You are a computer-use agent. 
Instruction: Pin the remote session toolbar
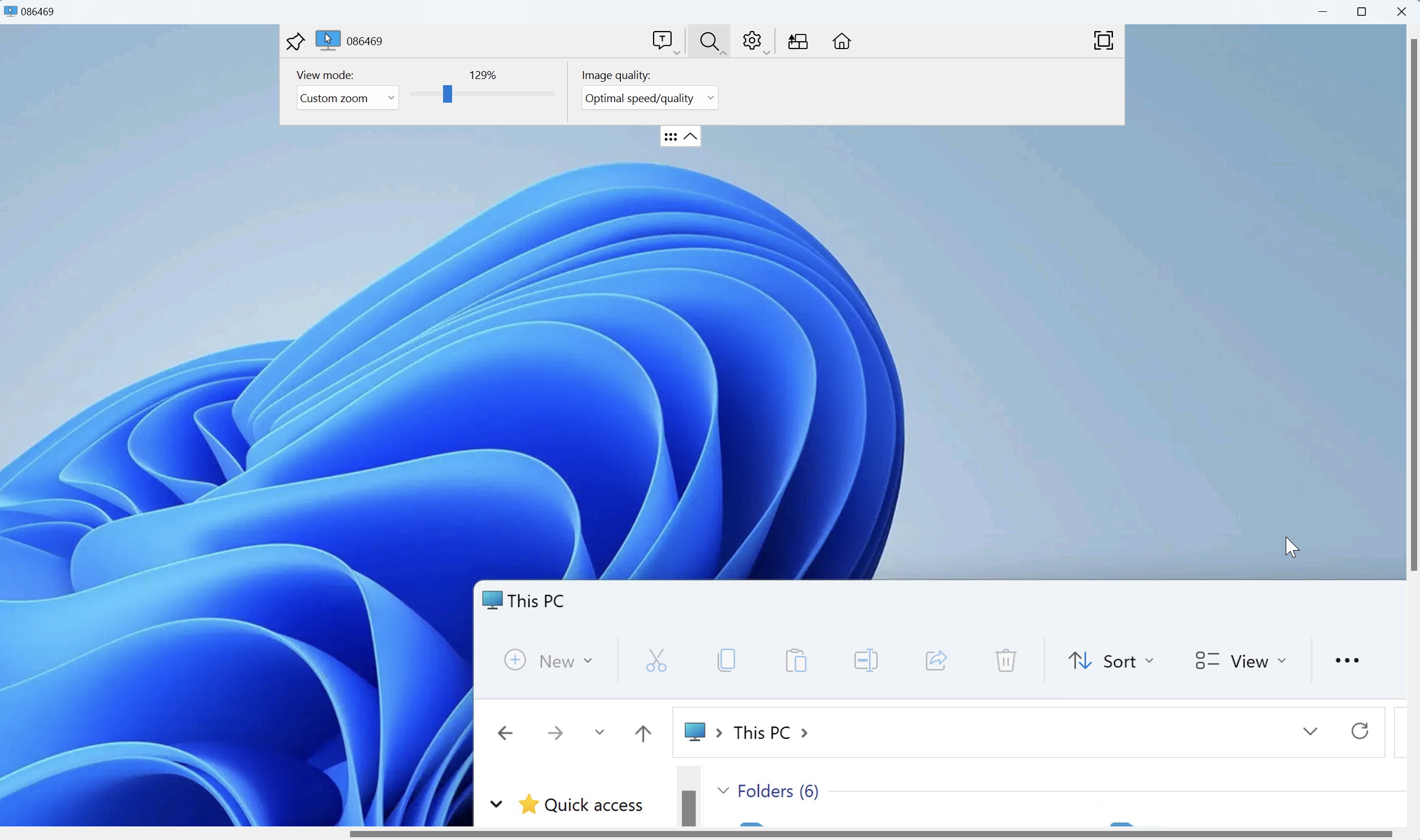tap(295, 41)
